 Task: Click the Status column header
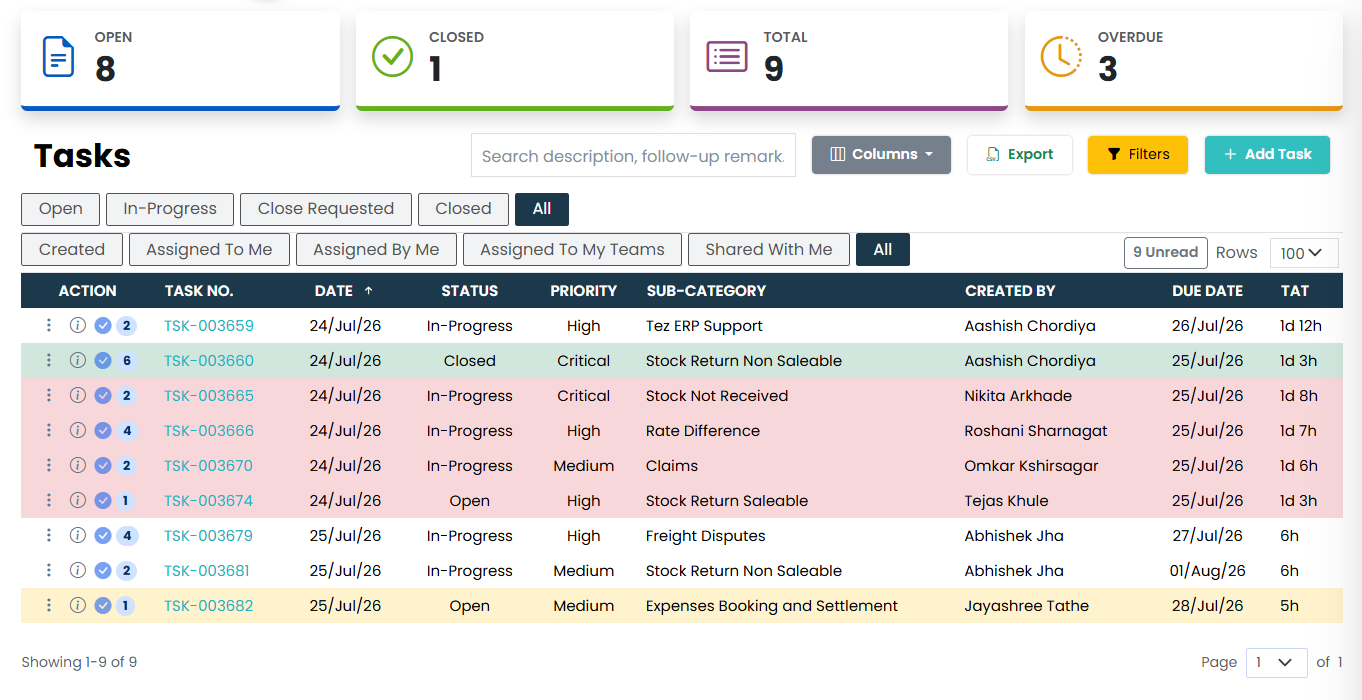click(x=470, y=291)
